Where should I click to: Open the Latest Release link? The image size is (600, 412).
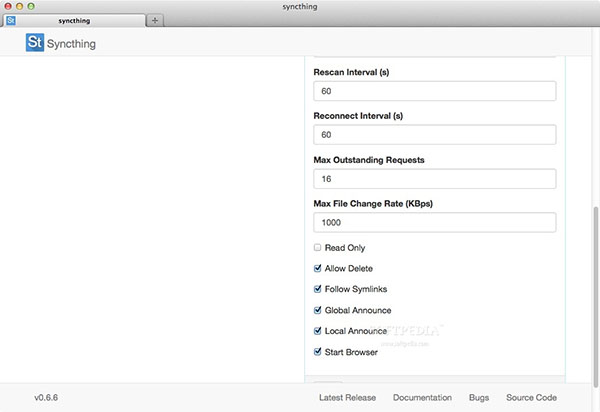pos(347,398)
